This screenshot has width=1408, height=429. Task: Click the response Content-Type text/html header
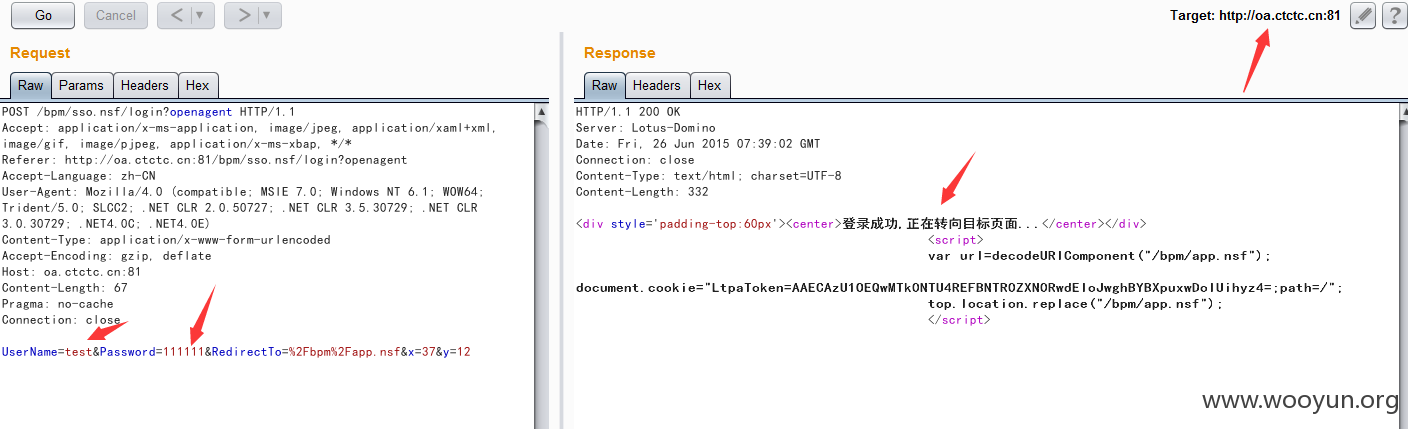709,176
